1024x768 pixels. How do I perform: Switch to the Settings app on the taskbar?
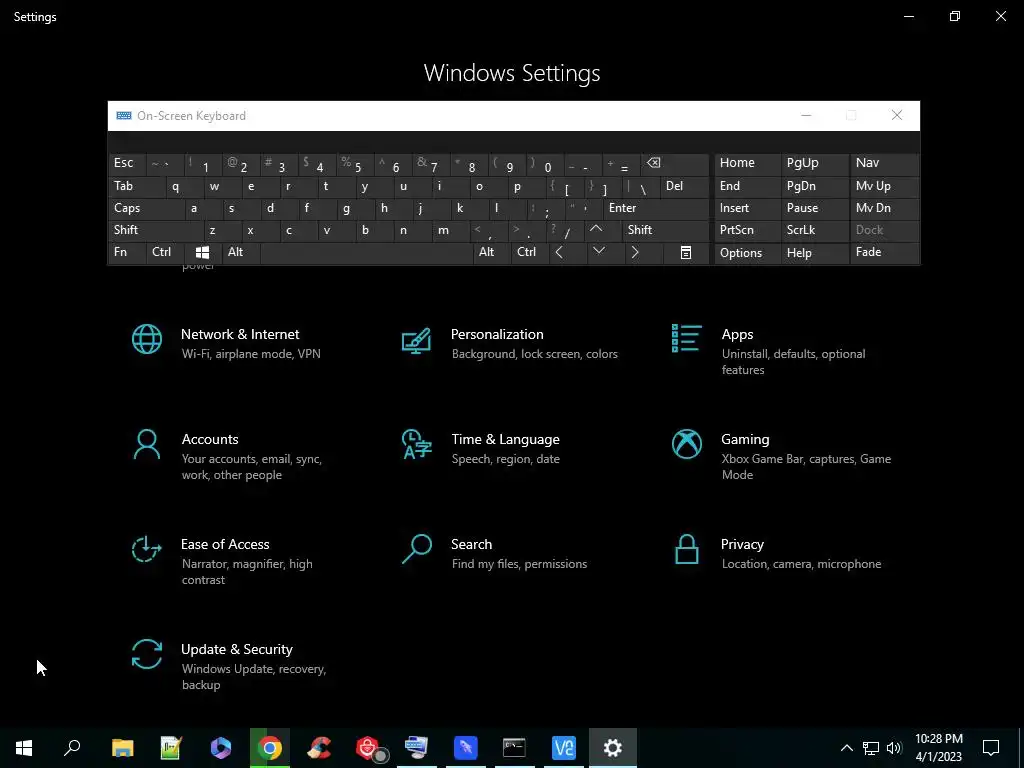(613, 748)
